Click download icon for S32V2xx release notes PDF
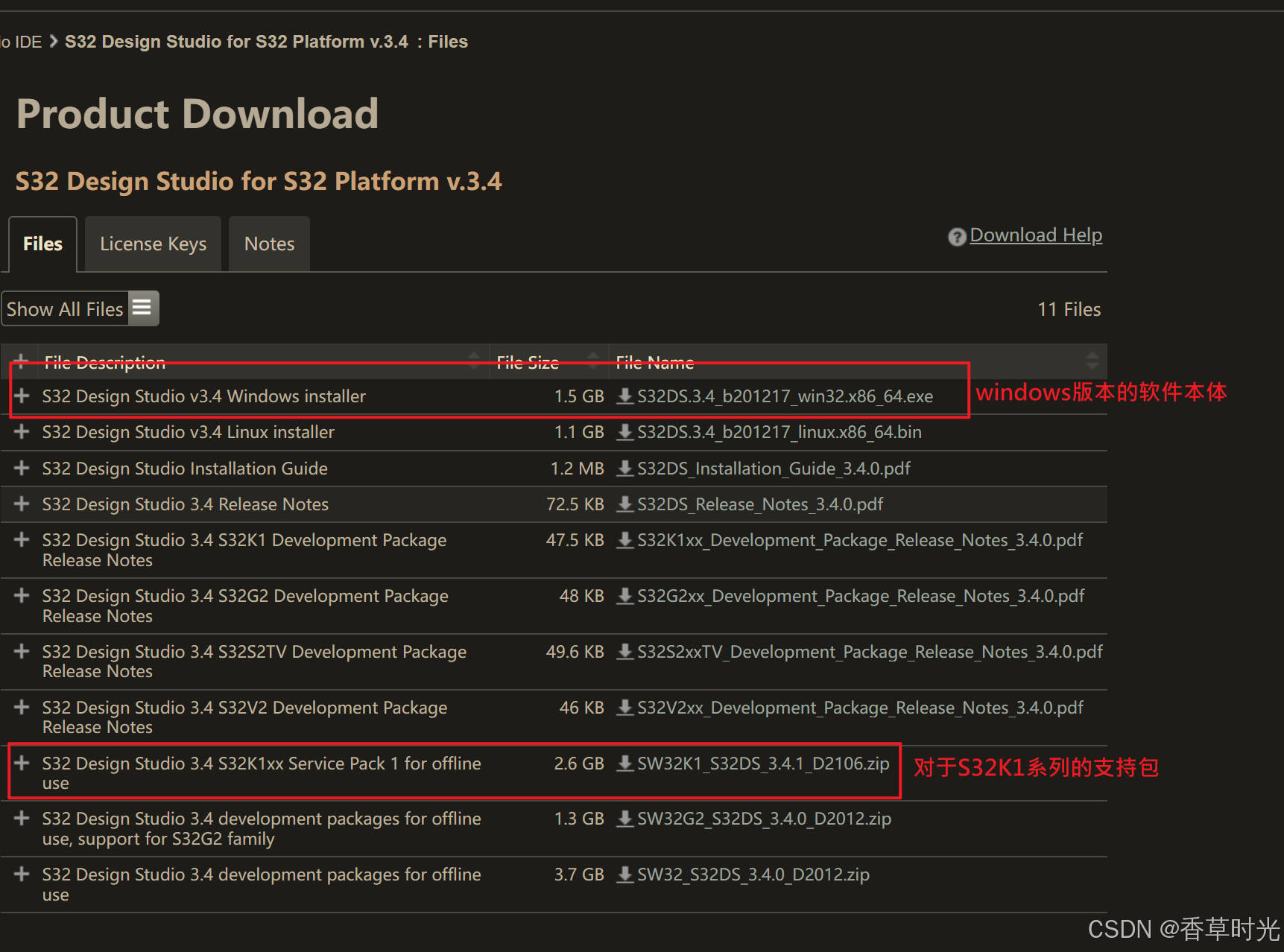Screen dimensions: 1284x952 pos(625,708)
